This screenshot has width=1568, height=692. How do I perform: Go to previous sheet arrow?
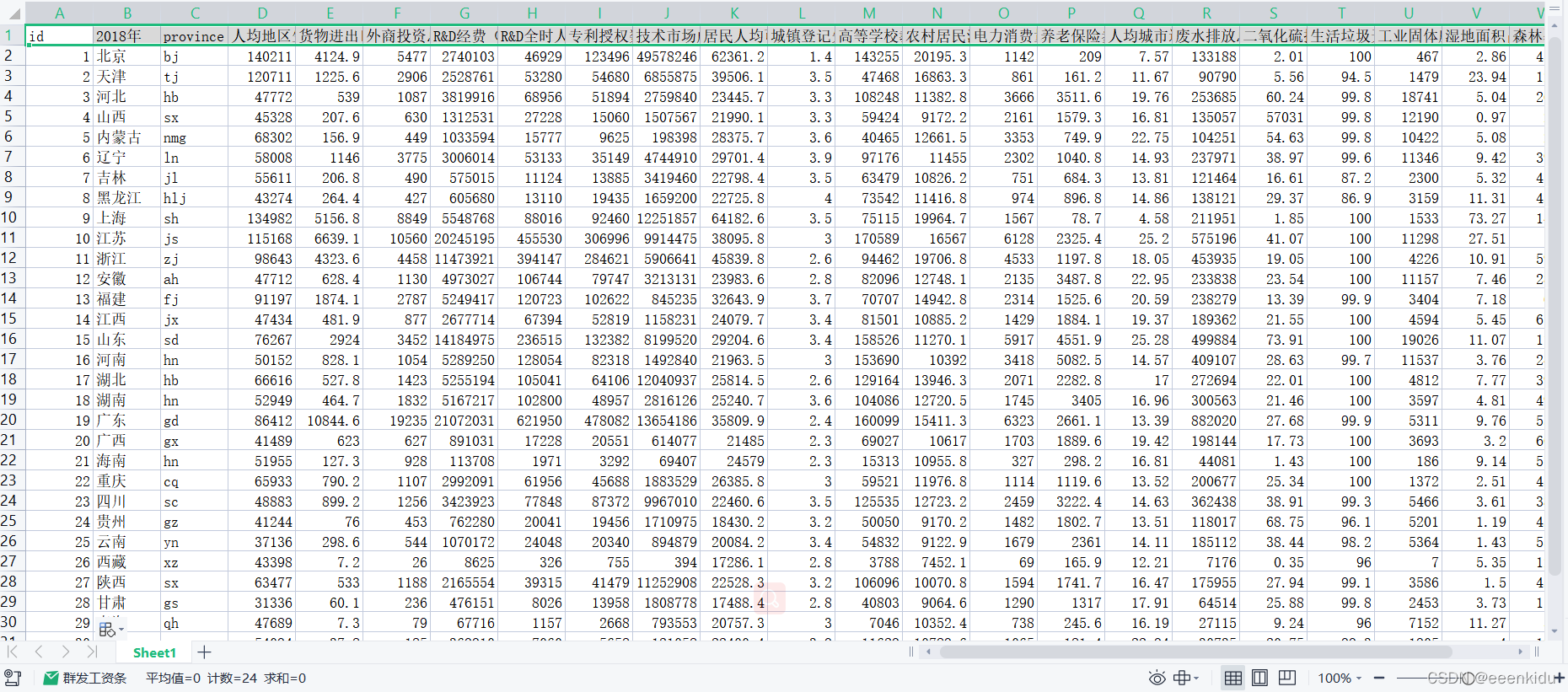39,652
